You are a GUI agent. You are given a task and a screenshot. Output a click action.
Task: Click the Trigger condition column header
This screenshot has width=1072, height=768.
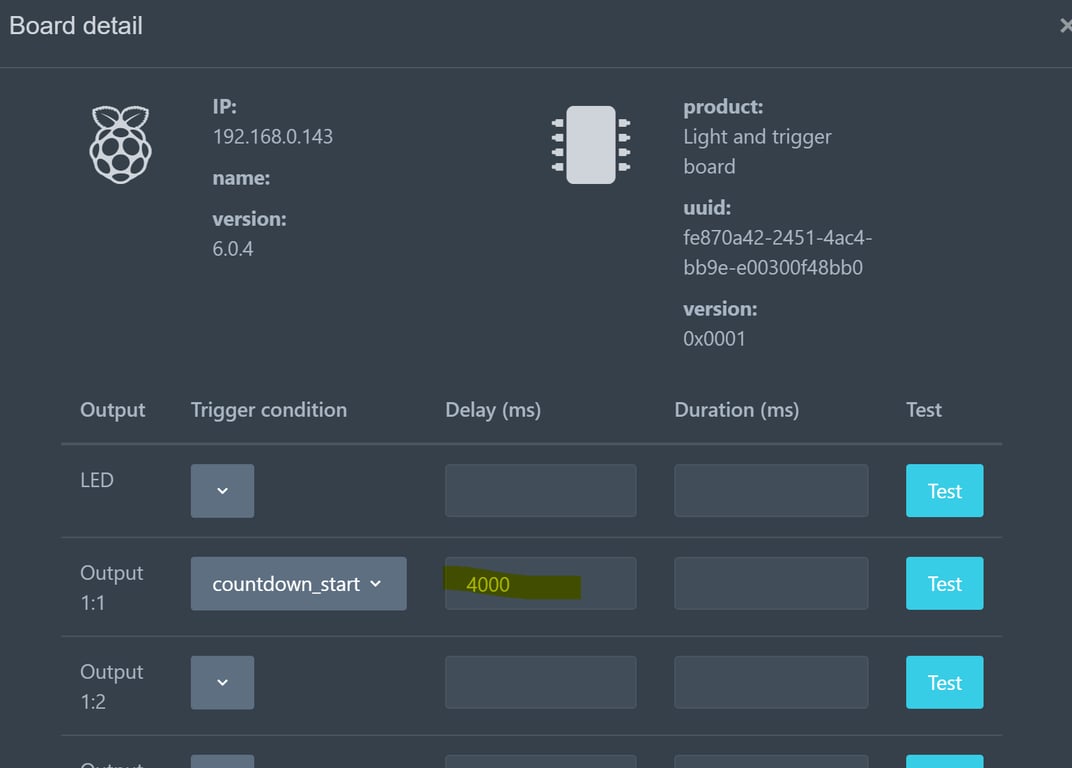(269, 410)
